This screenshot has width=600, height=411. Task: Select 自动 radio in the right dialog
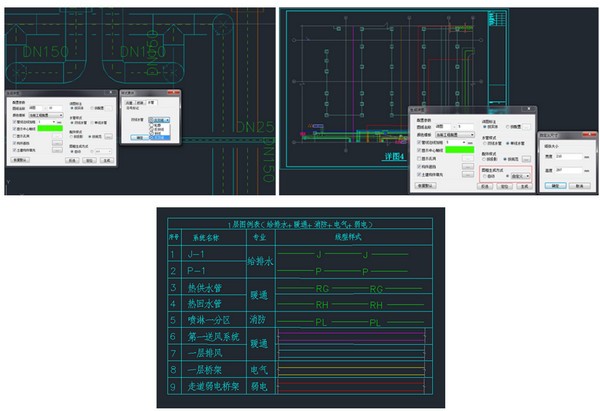tap(486, 176)
